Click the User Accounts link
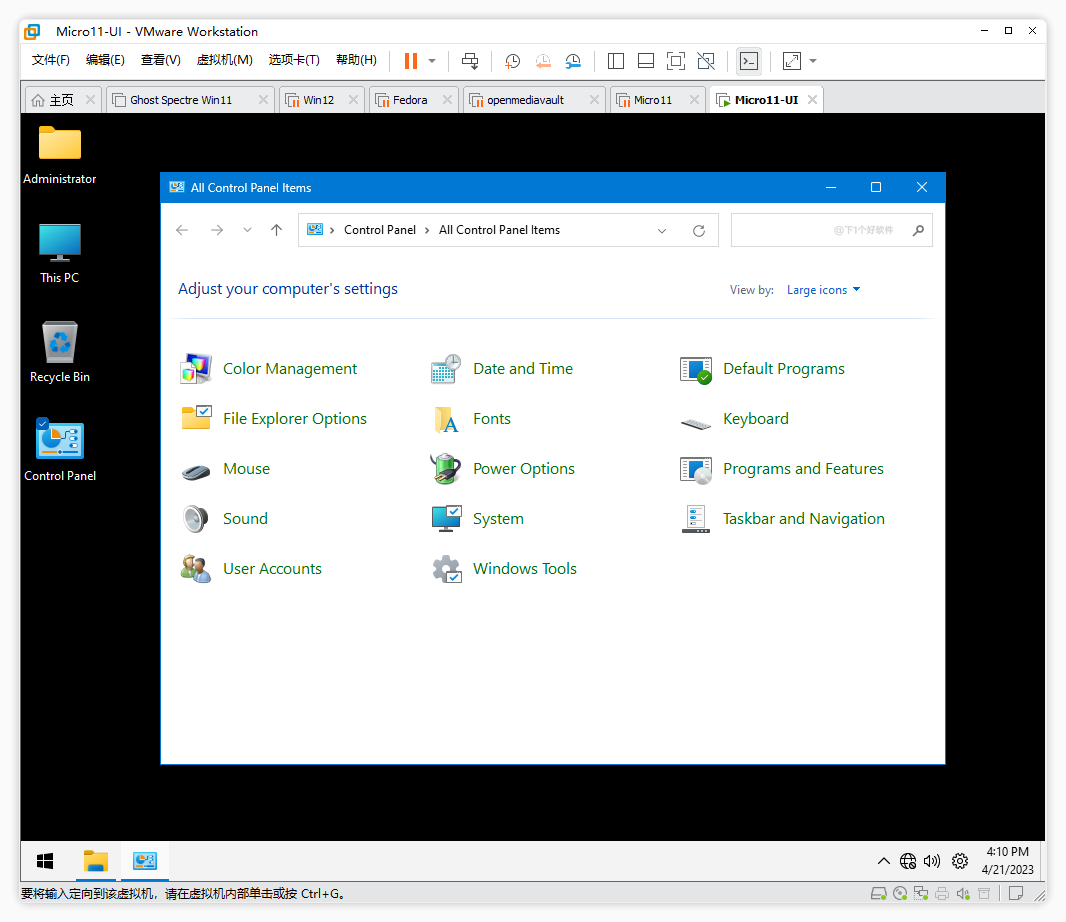Image resolution: width=1066 pixels, height=922 pixels. 272,569
